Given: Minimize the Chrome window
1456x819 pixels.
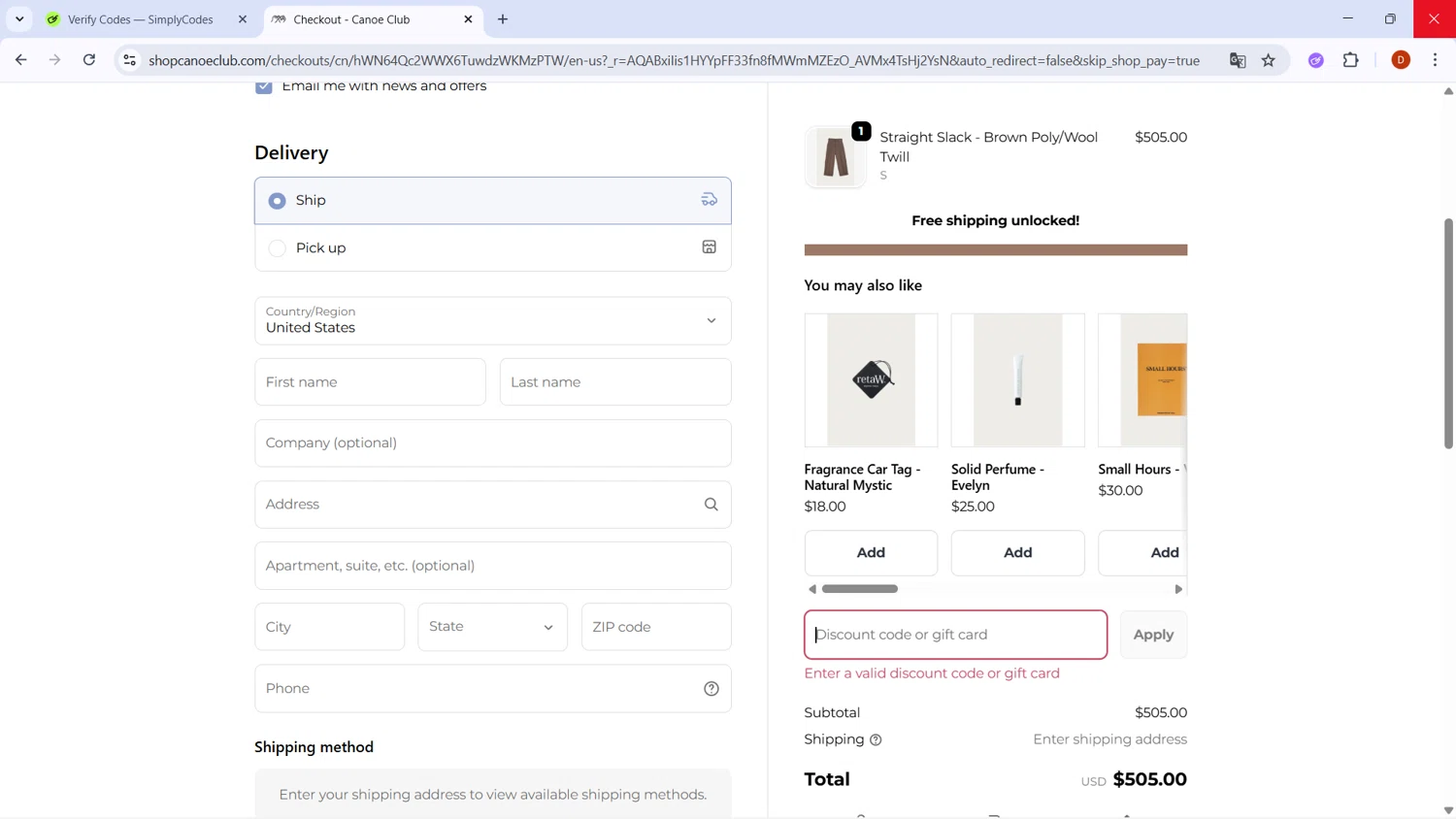Looking at the screenshot, I should click(x=1347, y=18).
